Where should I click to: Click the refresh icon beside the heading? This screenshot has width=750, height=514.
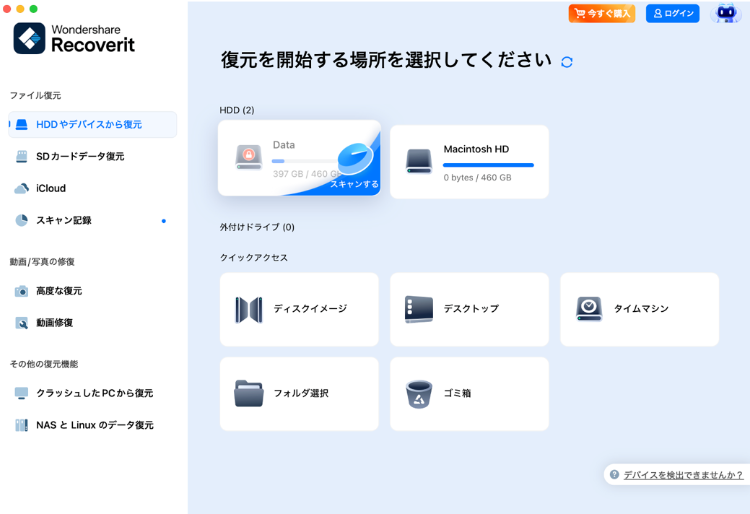tap(567, 62)
